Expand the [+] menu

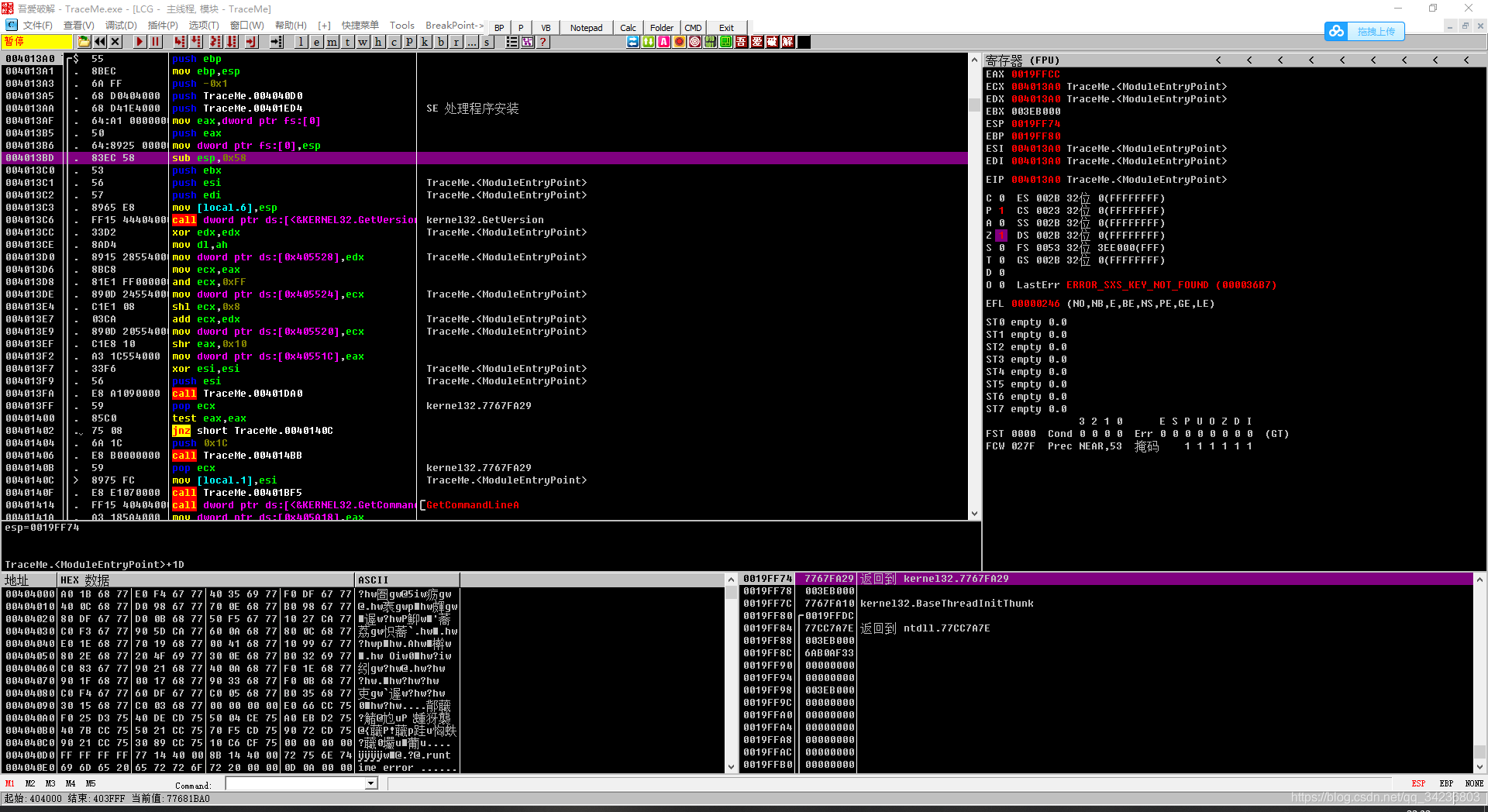tap(324, 26)
